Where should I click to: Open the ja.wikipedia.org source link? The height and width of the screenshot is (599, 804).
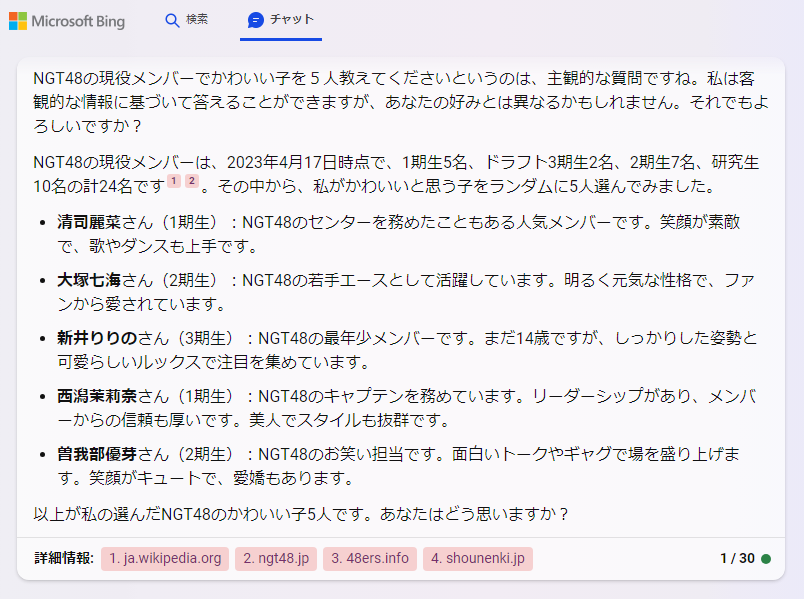(165, 558)
